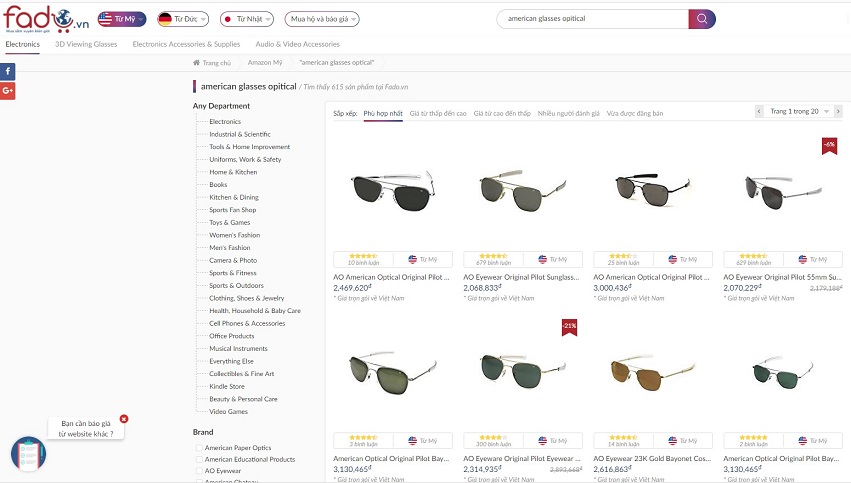Image resolution: width=851 pixels, height=483 pixels.
Task: Filter by Beauty & Personal Care
Action: tap(243, 399)
